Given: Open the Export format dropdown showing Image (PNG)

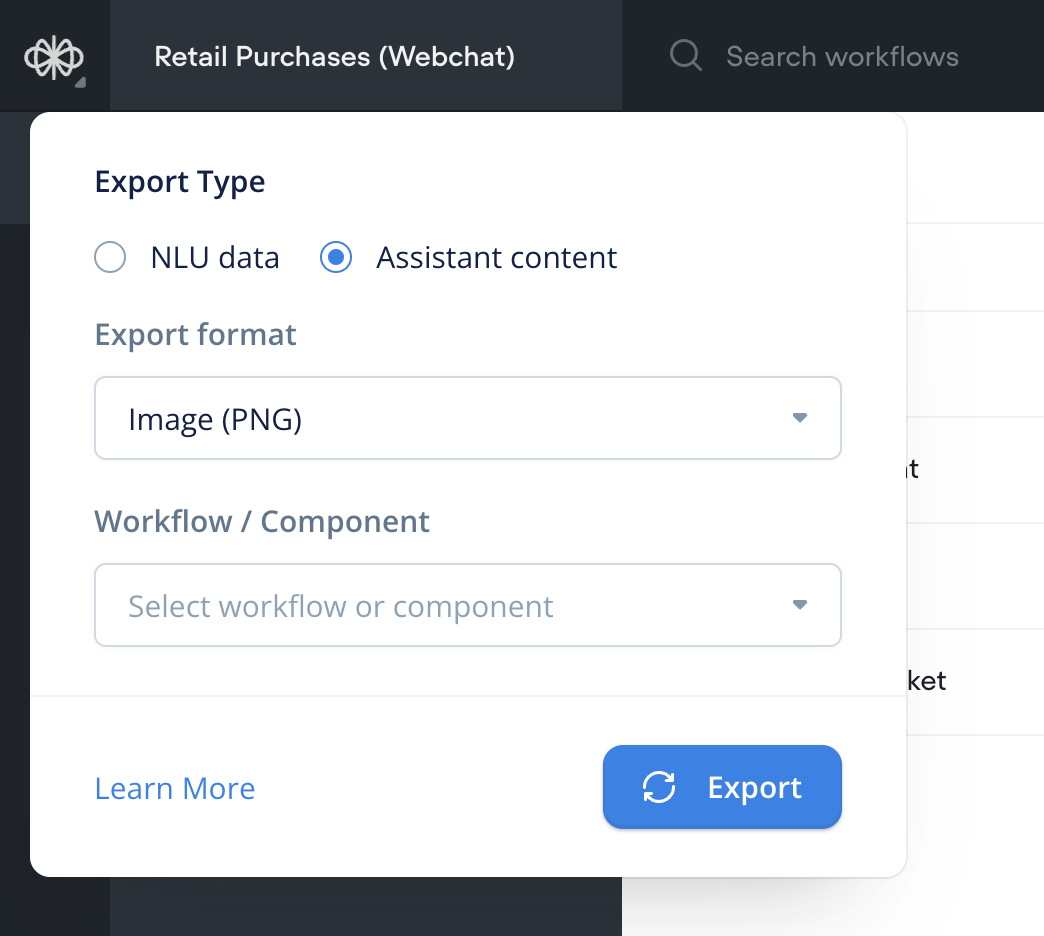Looking at the screenshot, I should coord(467,418).
